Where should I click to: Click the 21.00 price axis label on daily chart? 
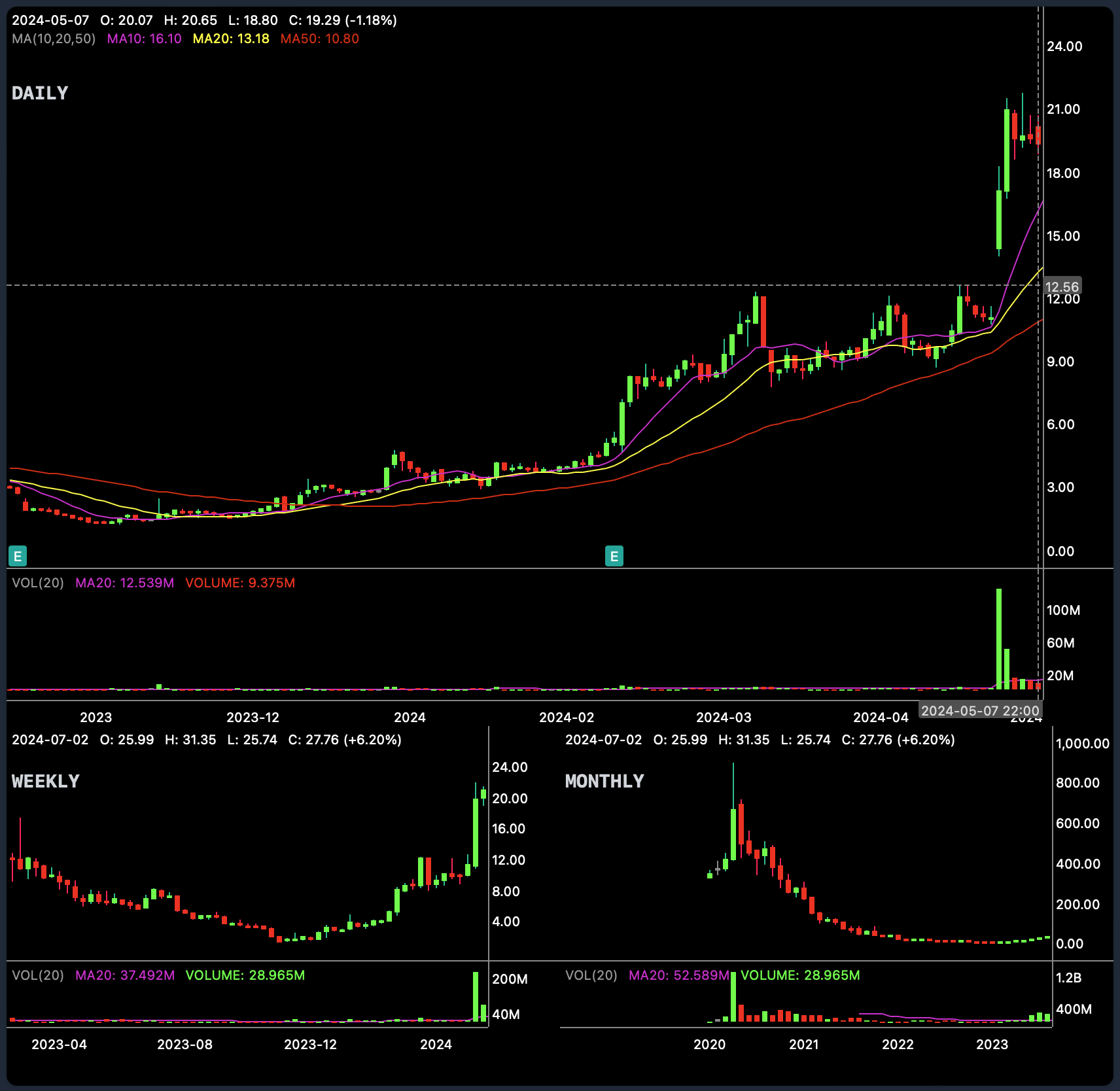[x=1063, y=109]
